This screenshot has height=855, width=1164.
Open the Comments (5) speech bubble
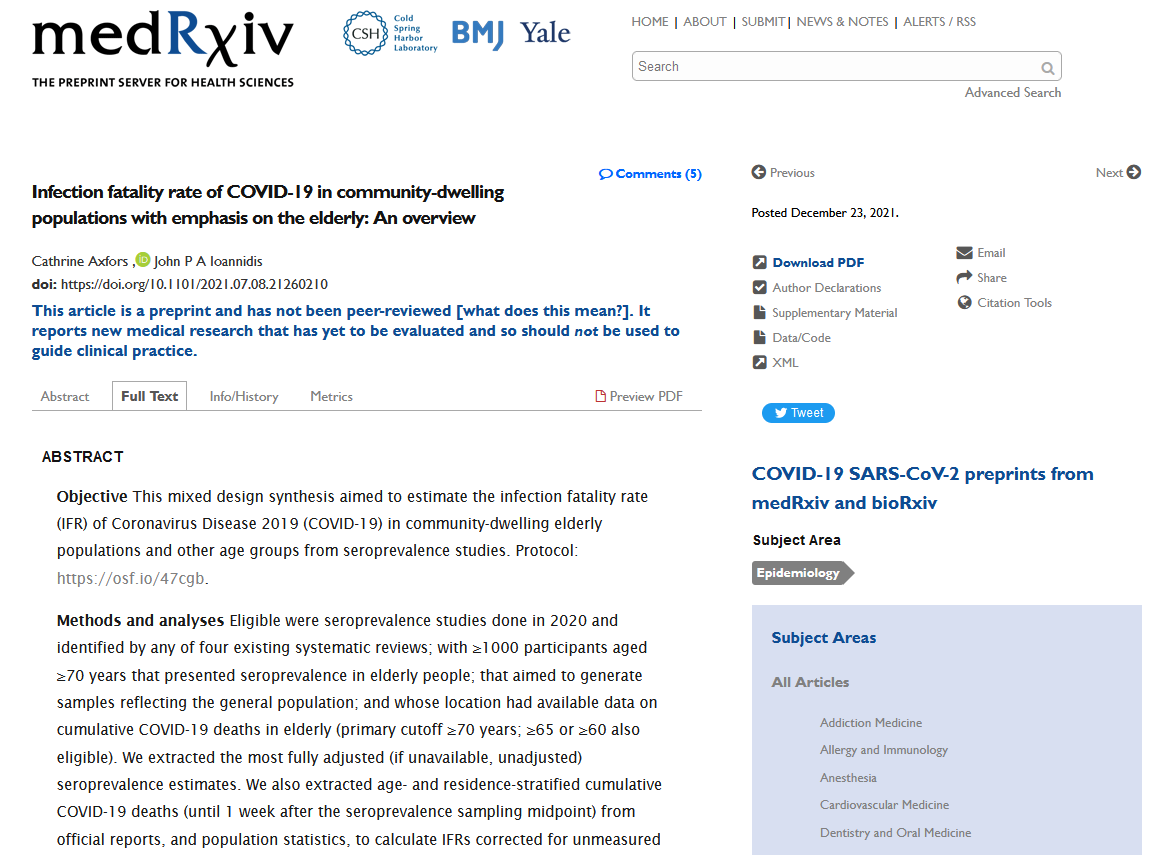[x=605, y=174]
